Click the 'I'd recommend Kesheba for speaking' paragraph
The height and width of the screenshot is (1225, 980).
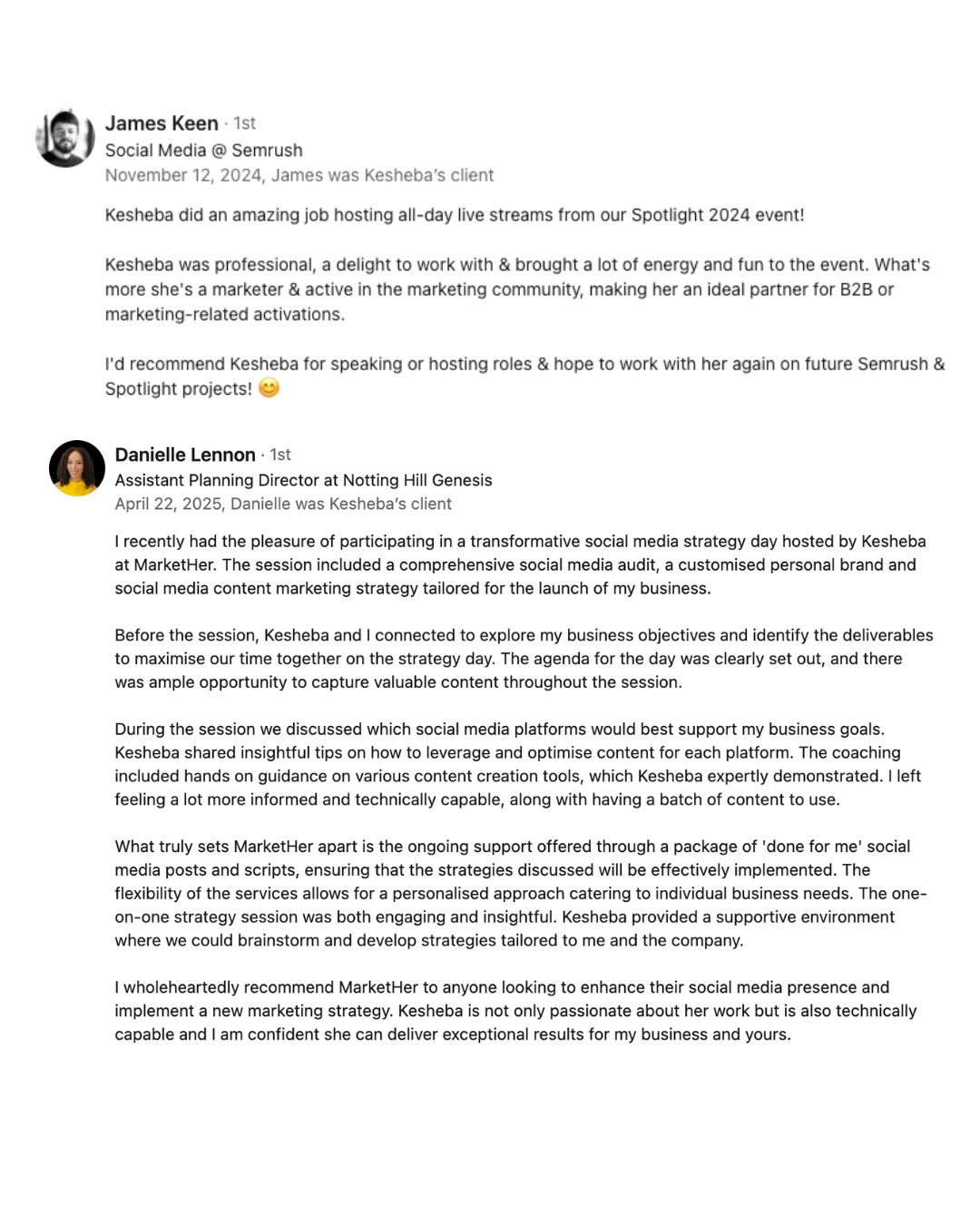click(525, 376)
